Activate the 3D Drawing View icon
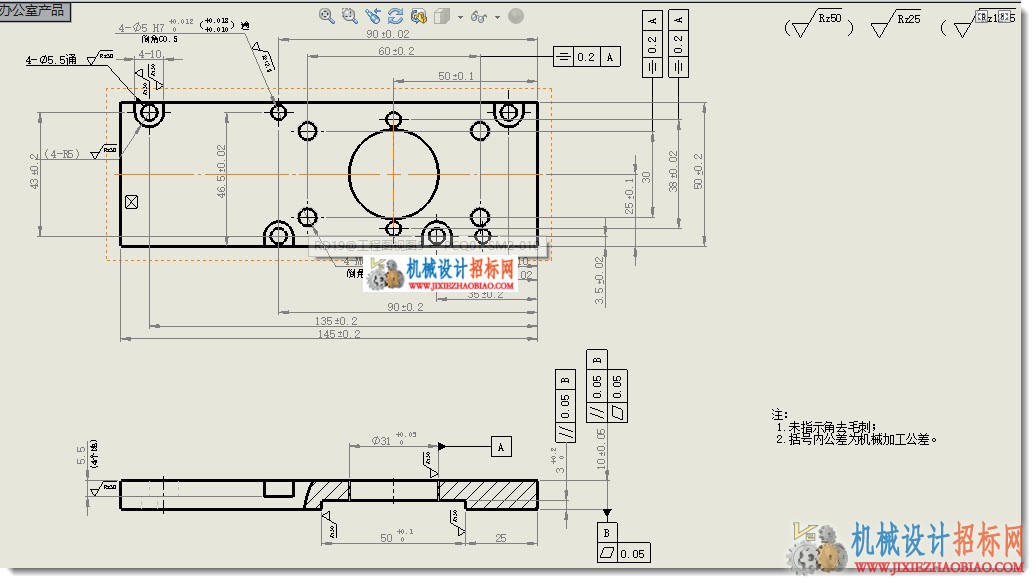This screenshot has width=1036, height=583. 418,16
